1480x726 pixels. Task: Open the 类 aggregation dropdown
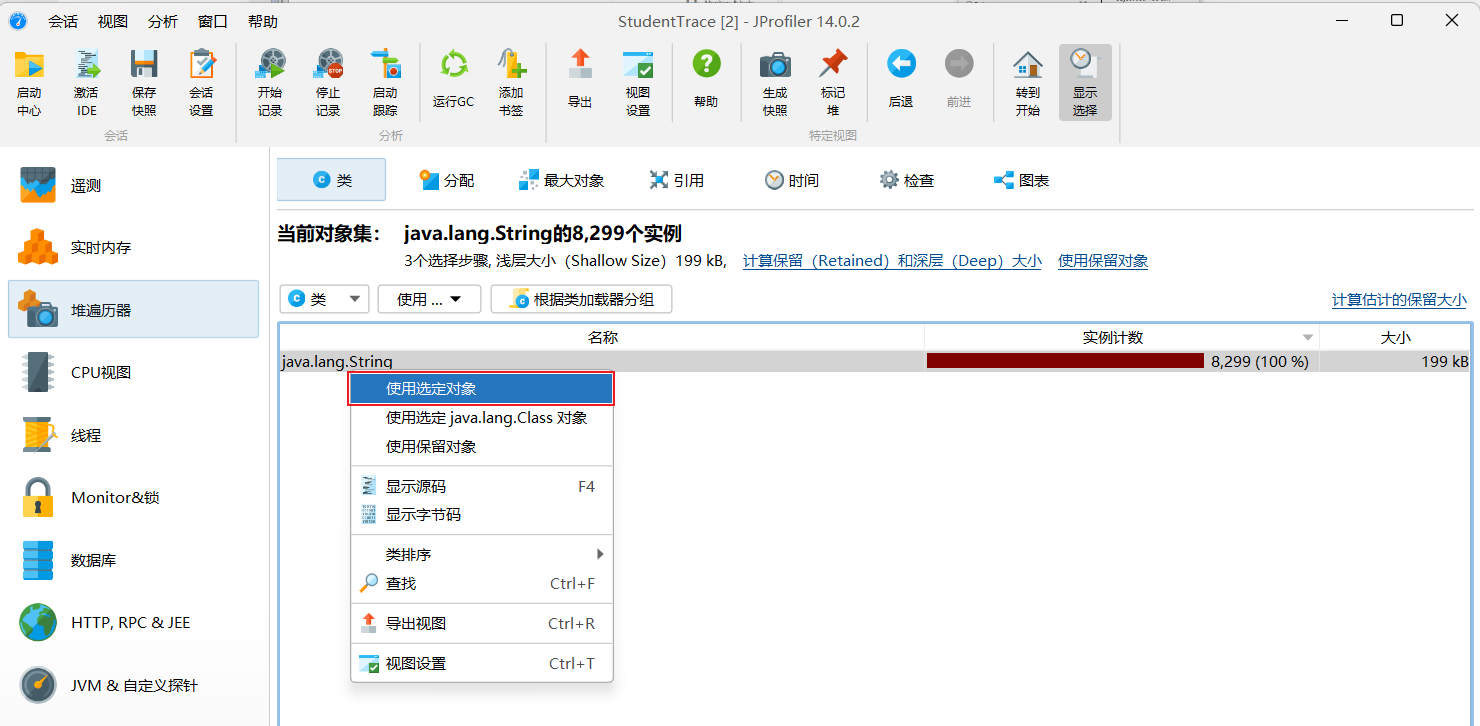[324, 299]
